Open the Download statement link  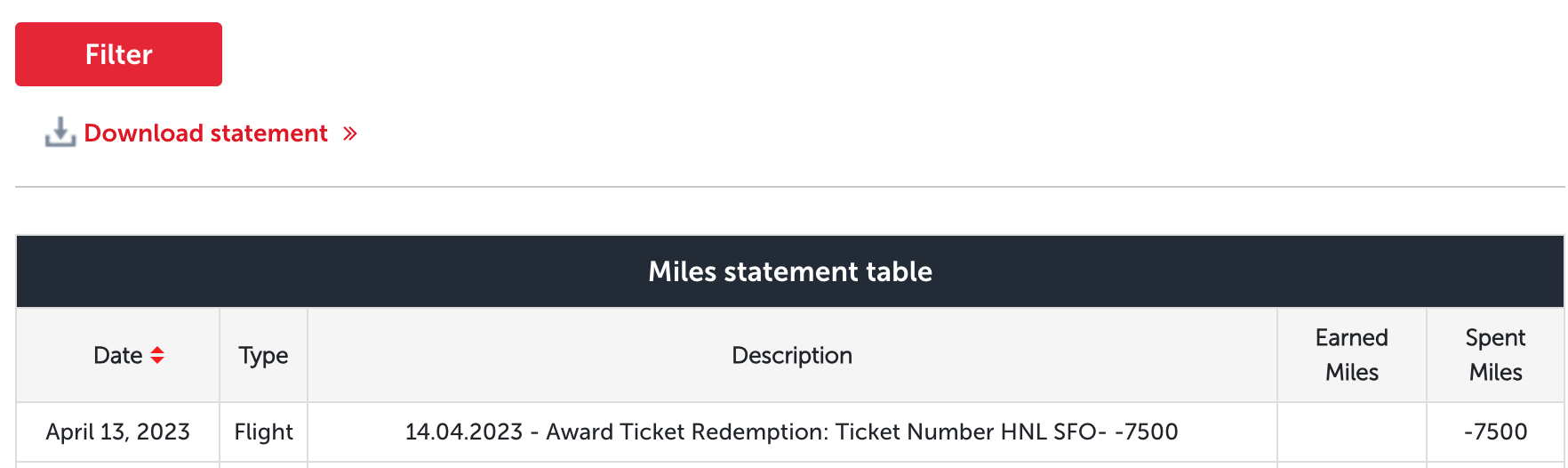click(x=206, y=133)
